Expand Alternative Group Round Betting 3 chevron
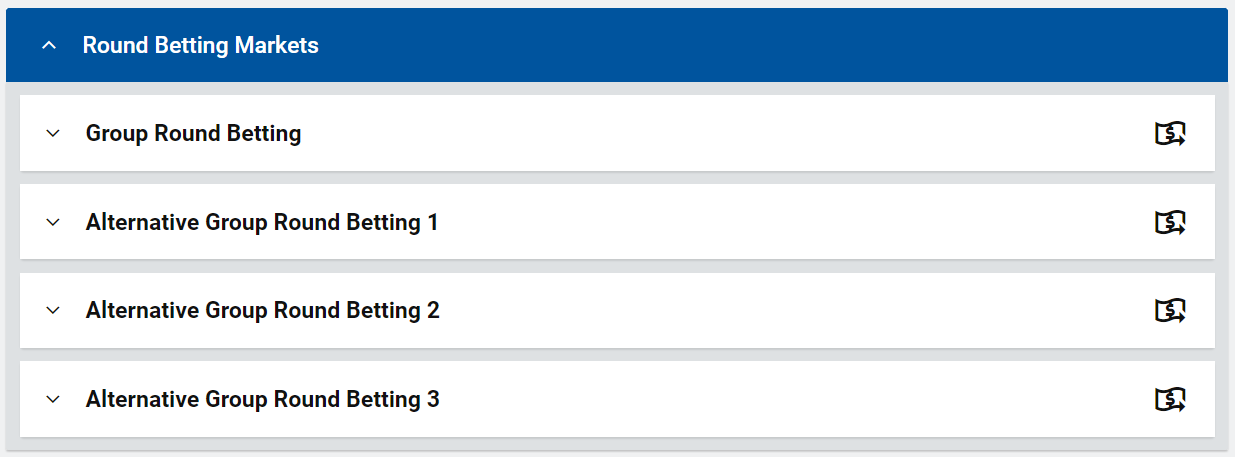Image resolution: width=1235 pixels, height=457 pixels. click(53, 399)
